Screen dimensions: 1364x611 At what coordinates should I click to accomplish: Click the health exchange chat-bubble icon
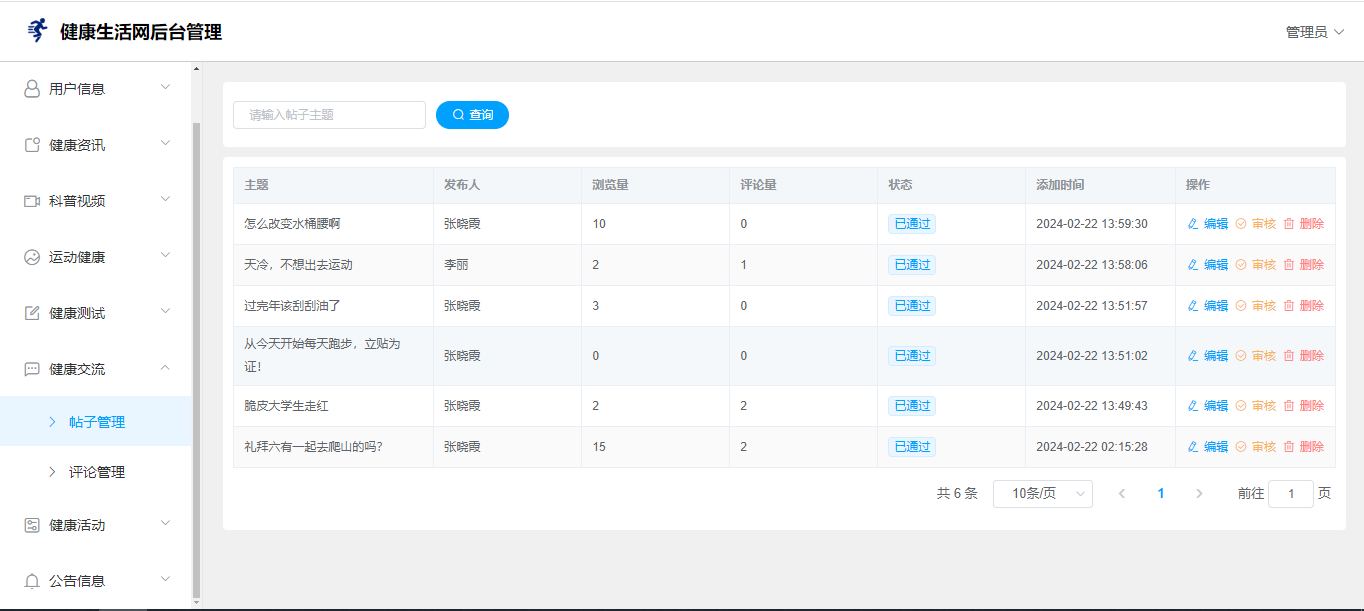point(32,369)
